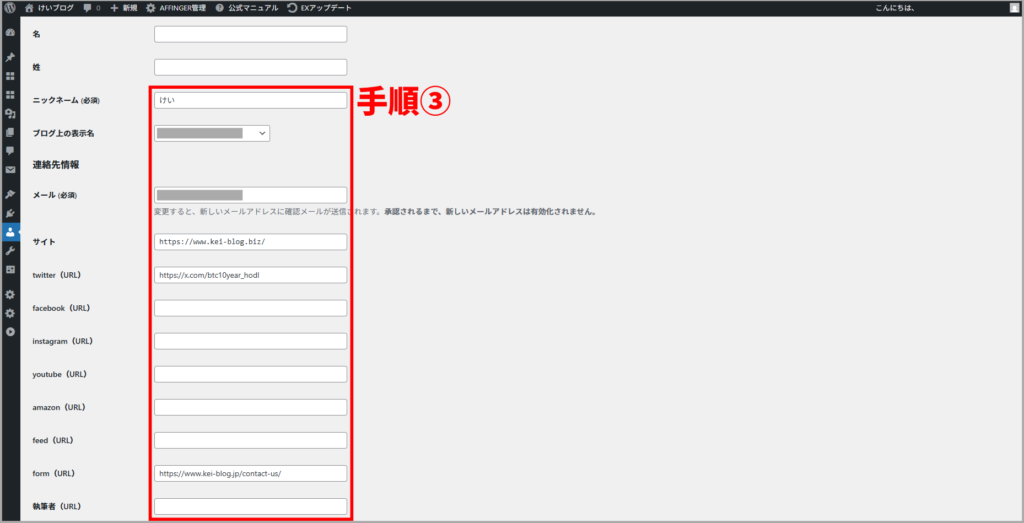Expand the ブログ上の表示名 dropdown
The height and width of the screenshot is (523, 1024).
(x=212, y=133)
